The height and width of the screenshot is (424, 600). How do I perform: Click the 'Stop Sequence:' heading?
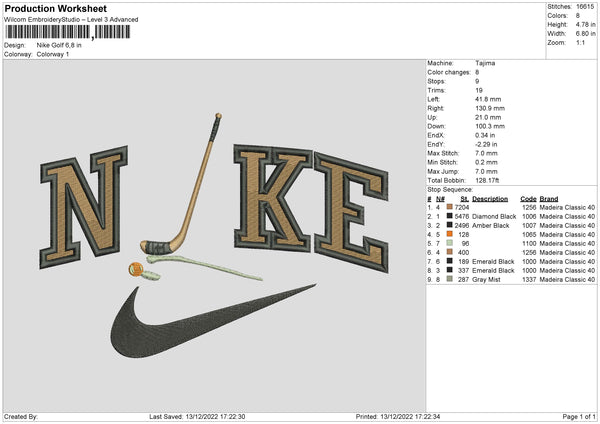click(x=450, y=190)
